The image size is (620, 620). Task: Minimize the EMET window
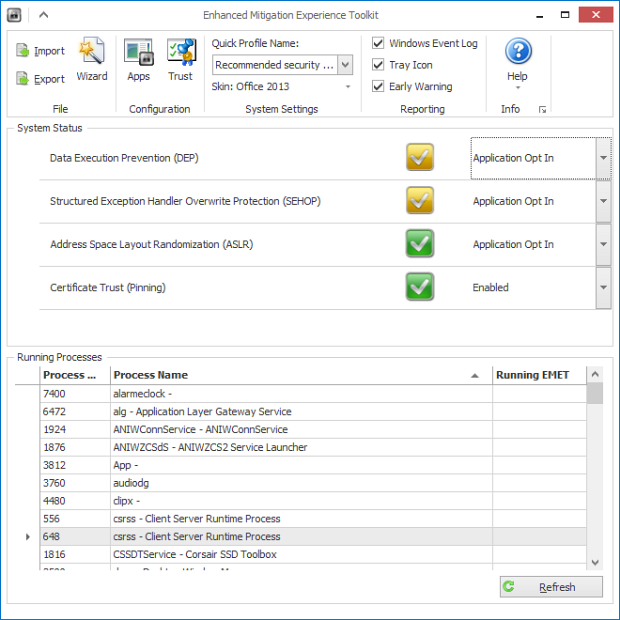(539, 15)
